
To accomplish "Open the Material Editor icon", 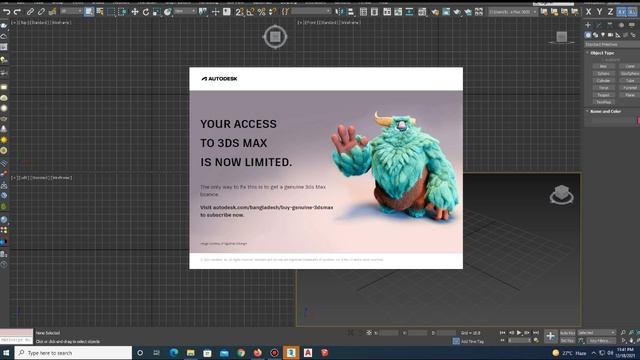I will (x=422, y=12).
